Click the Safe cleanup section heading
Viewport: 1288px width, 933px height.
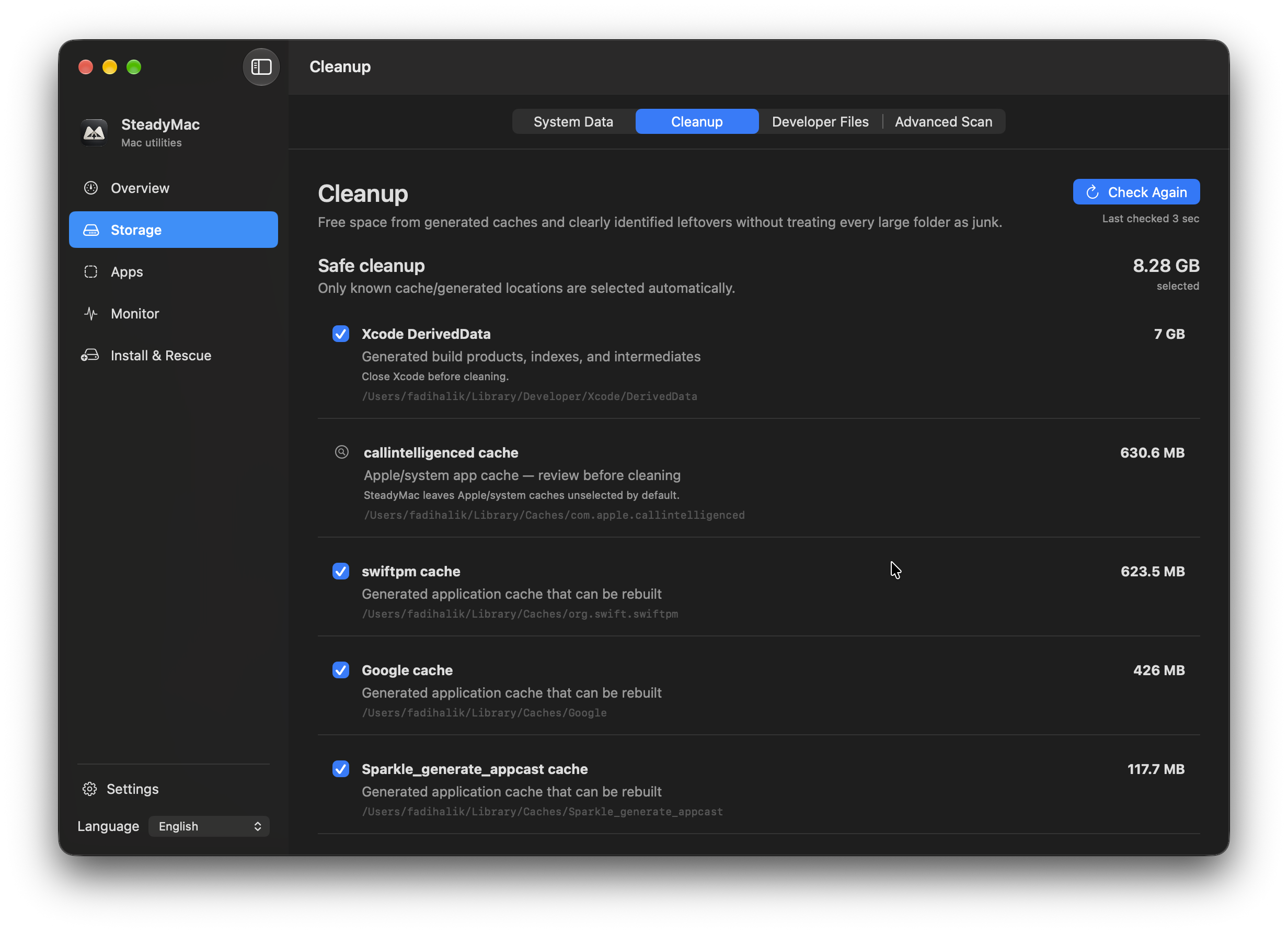(x=372, y=265)
